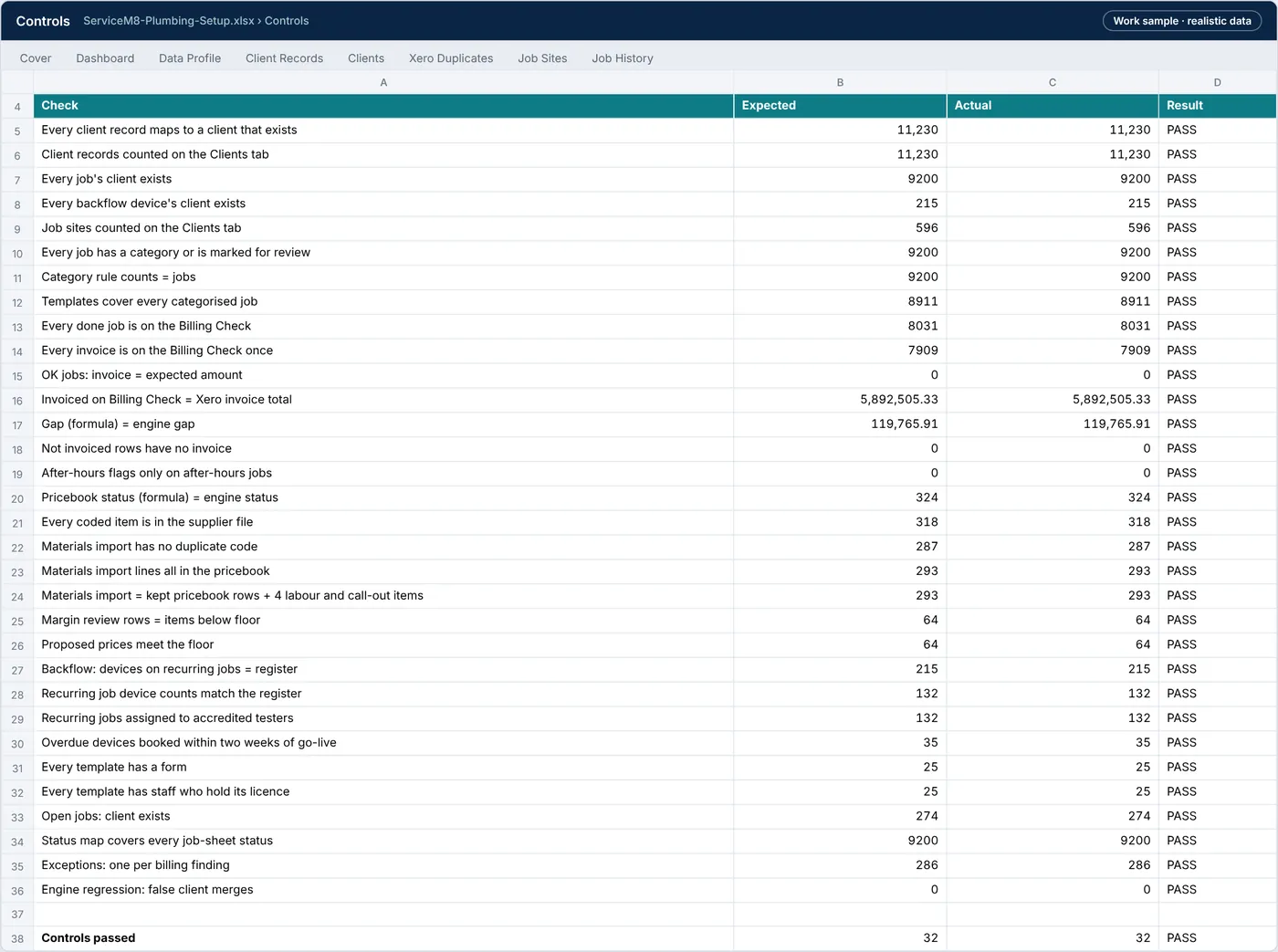Screen dimensions: 1278x952
Task: Select the 'Controls passed' summary cell
Action: 383,938
